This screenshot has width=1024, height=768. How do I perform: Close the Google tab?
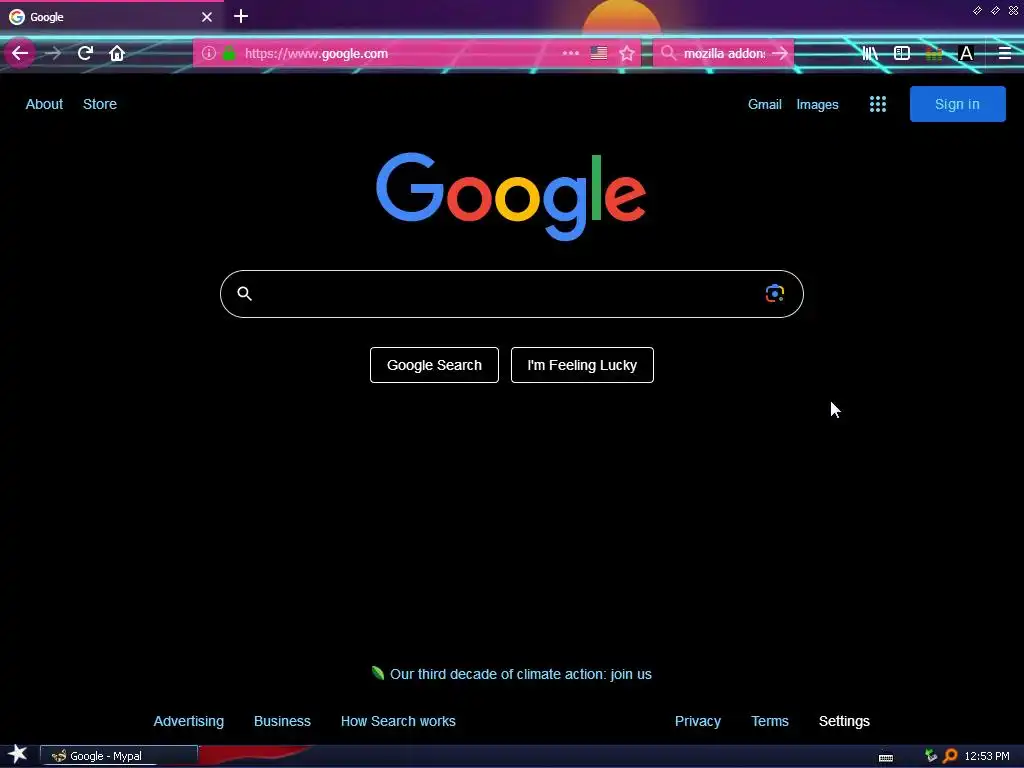click(x=207, y=17)
